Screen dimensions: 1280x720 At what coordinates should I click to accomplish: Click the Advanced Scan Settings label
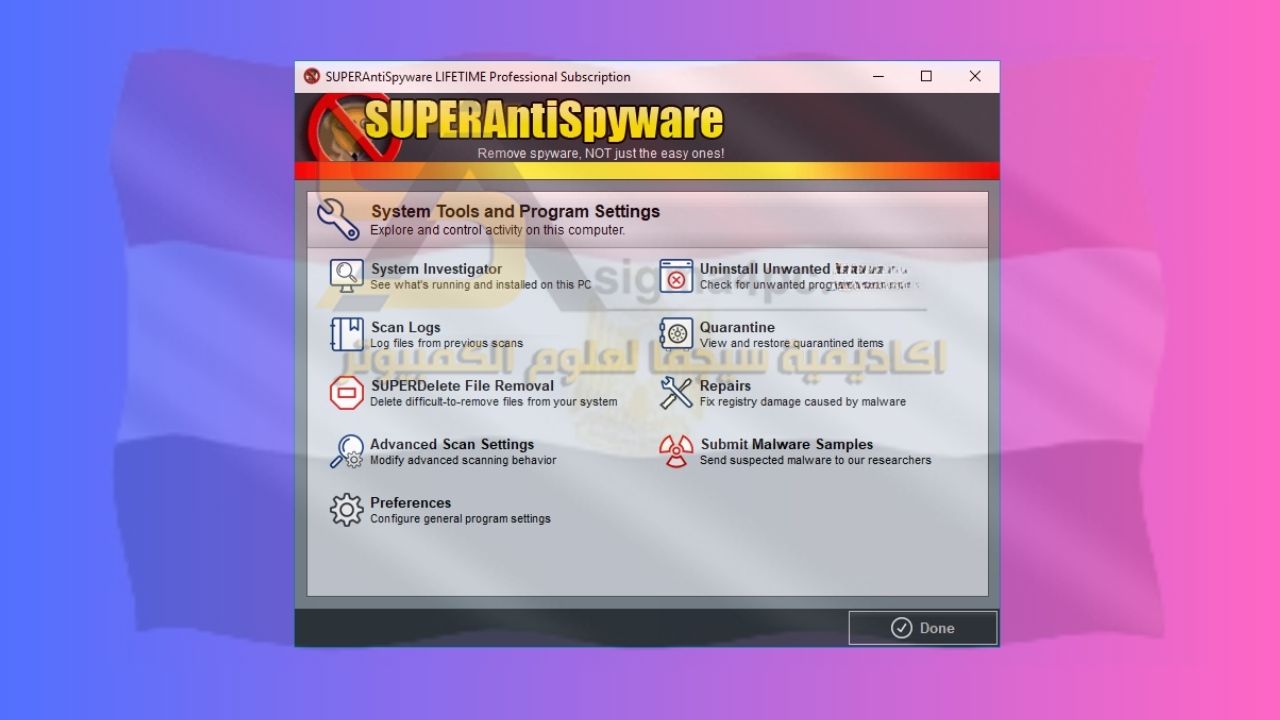click(x=452, y=444)
